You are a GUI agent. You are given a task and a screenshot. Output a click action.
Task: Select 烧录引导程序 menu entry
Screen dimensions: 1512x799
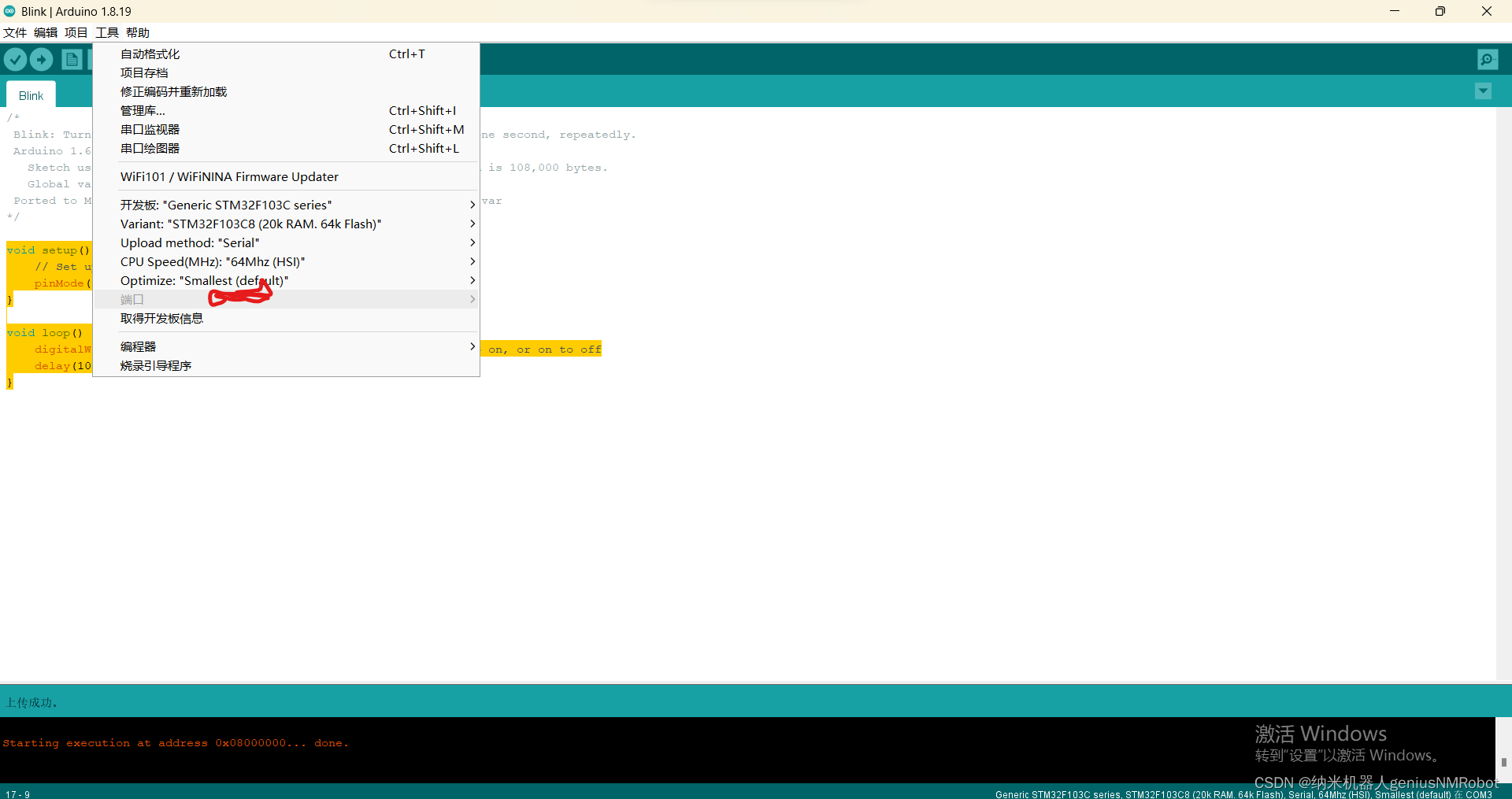coord(287,366)
